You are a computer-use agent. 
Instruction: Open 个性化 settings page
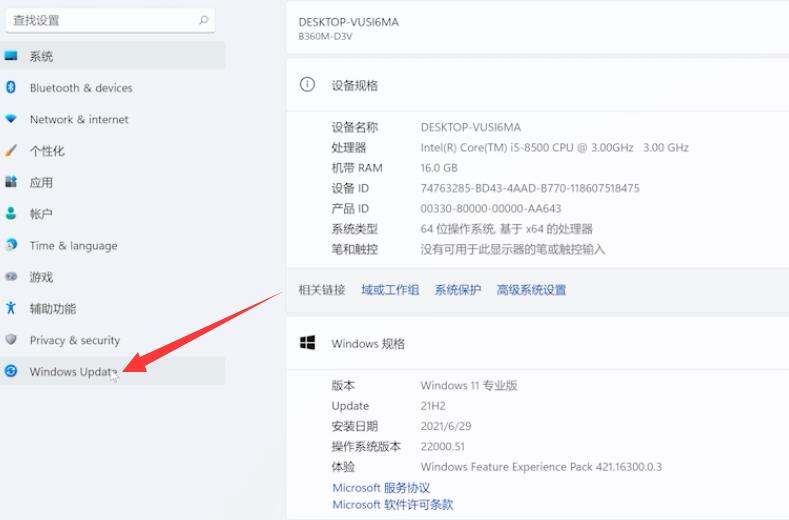click(113, 151)
